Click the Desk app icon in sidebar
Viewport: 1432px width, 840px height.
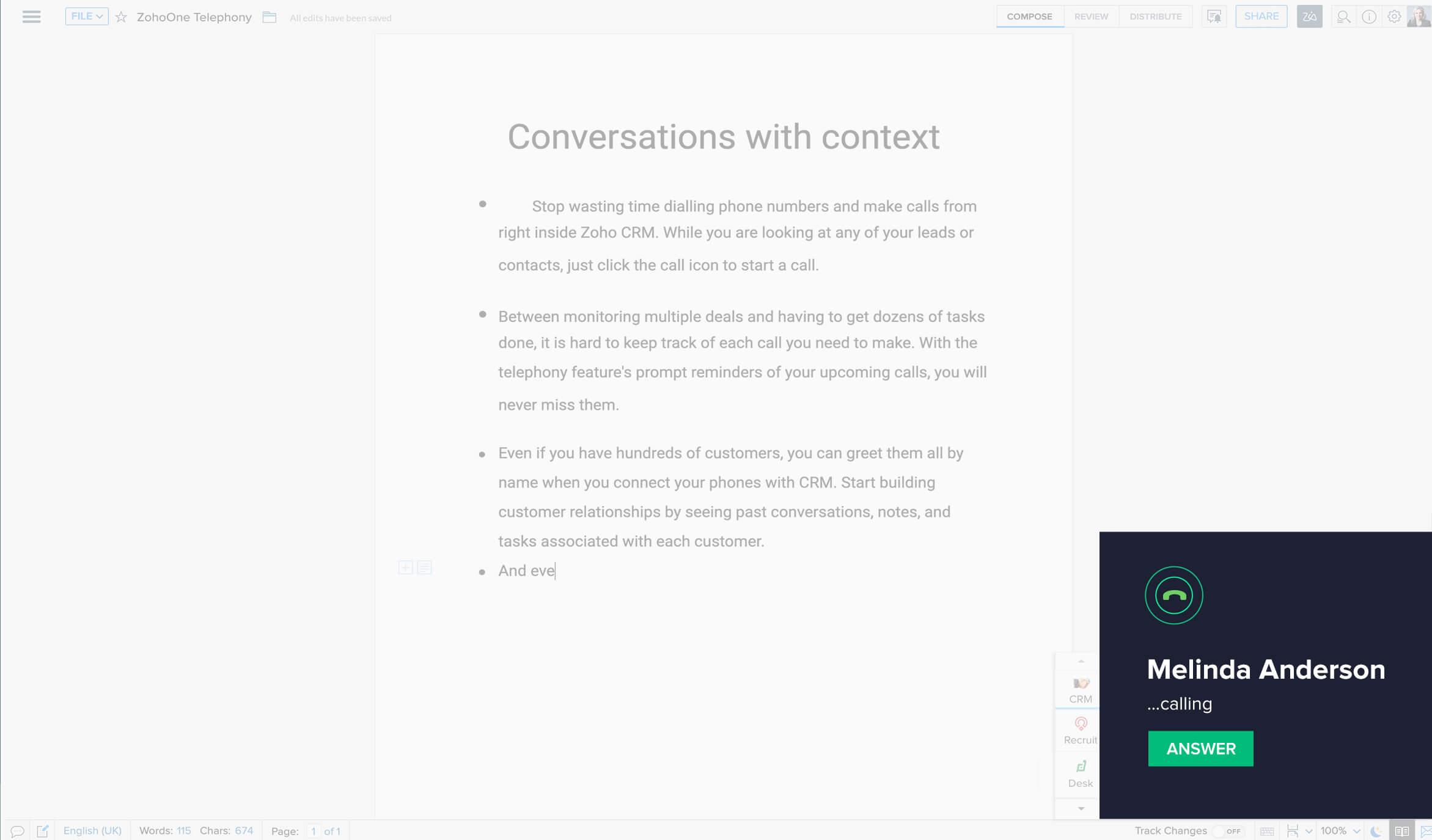click(1080, 773)
